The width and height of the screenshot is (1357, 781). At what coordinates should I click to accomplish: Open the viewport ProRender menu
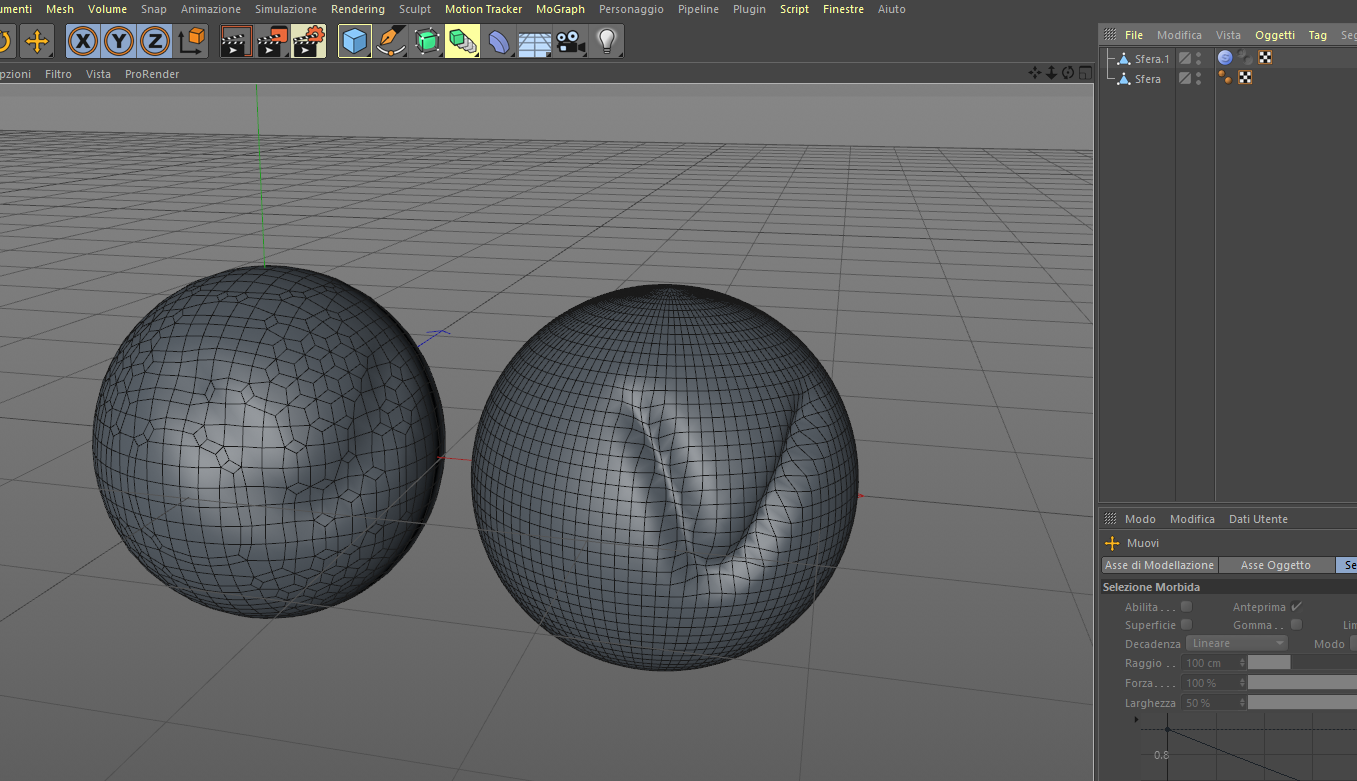coord(152,74)
